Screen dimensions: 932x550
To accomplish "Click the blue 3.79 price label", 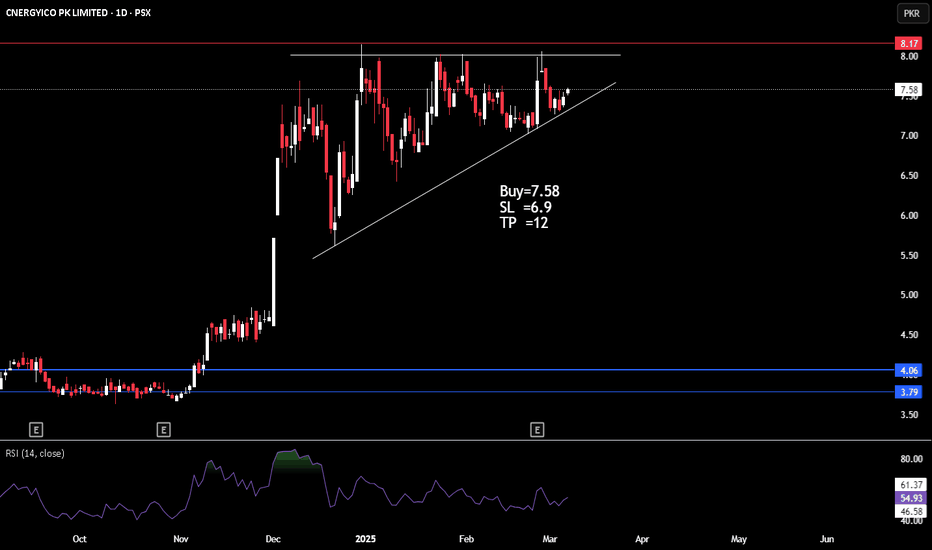I will [909, 392].
